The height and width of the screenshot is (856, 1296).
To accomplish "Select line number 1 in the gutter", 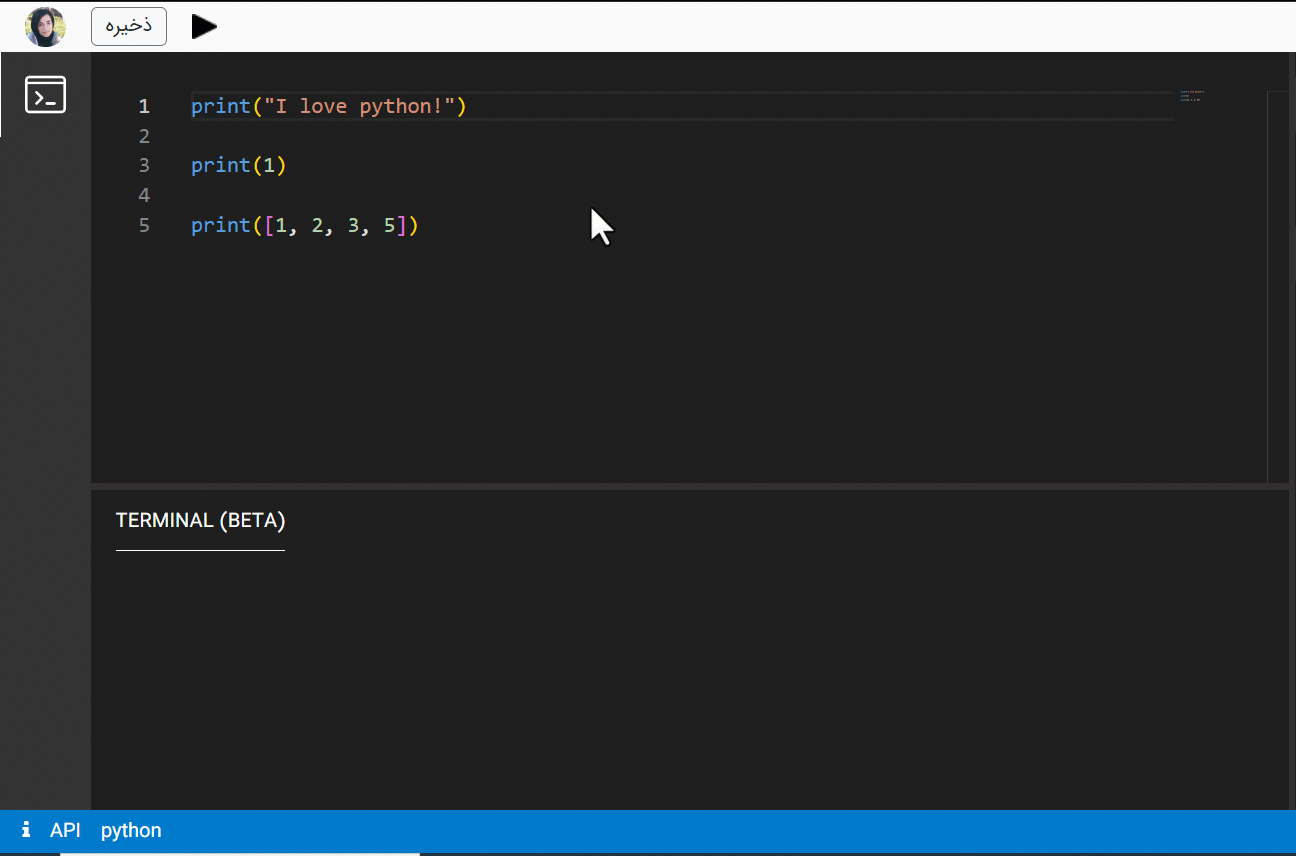I will (x=144, y=106).
